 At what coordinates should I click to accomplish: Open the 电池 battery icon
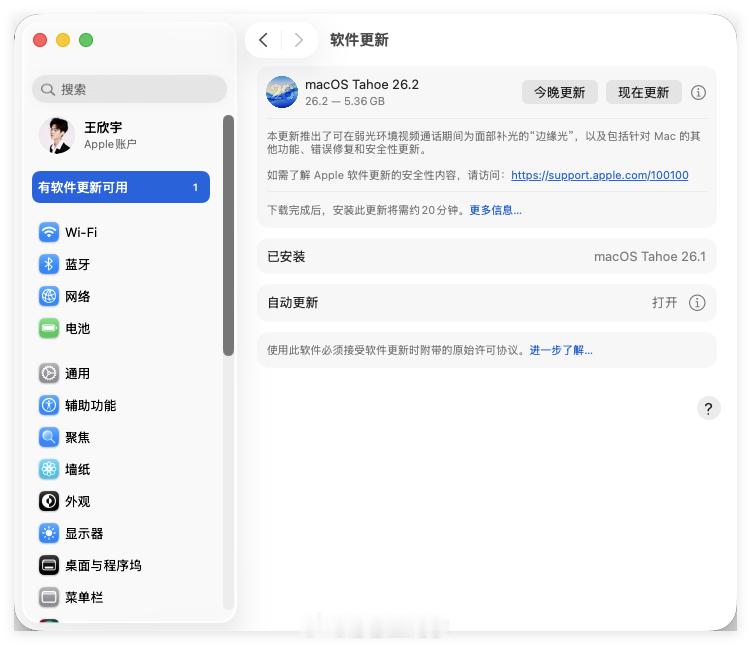coord(49,328)
